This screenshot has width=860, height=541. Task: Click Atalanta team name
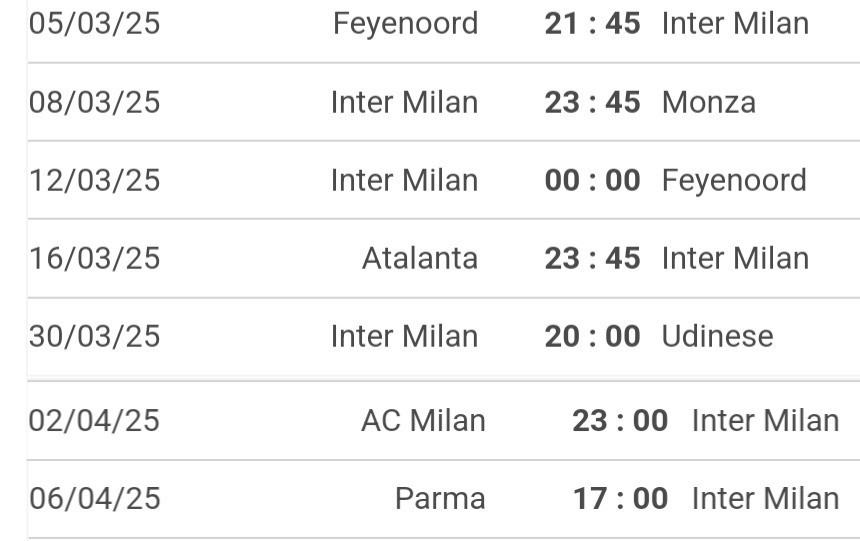coord(419,258)
